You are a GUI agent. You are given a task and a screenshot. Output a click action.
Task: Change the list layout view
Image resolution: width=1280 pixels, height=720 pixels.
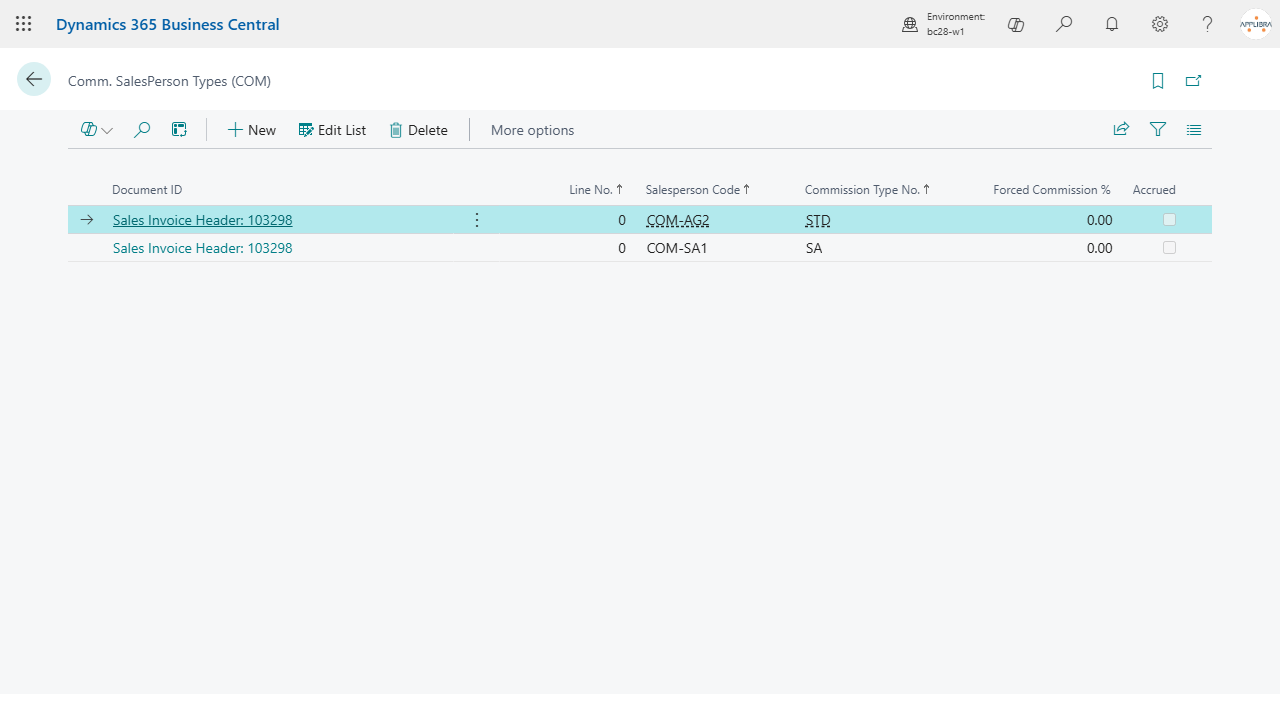(x=1194, y=129)
